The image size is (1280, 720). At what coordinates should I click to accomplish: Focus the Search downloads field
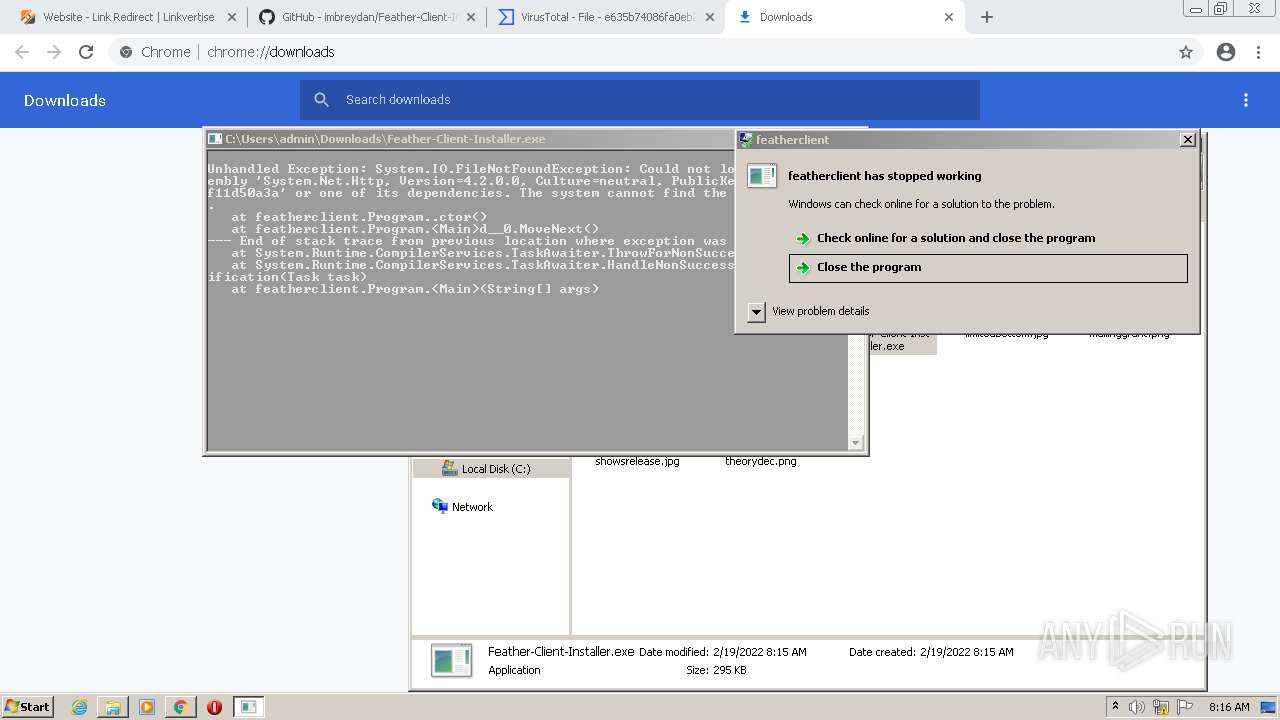pyautogui.click(x=640, y=100)
